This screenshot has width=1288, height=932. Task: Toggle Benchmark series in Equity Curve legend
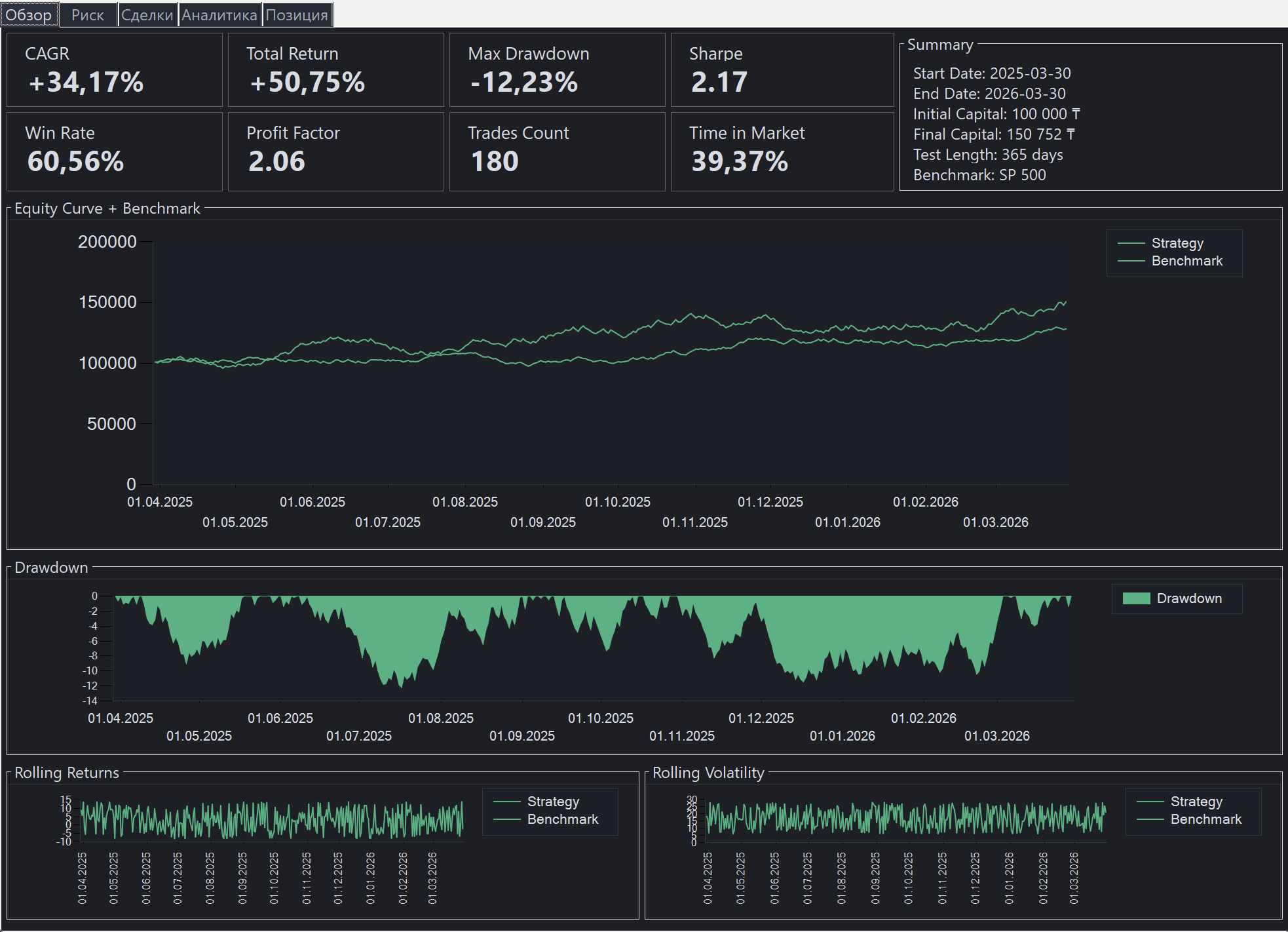coord(1186,261)
